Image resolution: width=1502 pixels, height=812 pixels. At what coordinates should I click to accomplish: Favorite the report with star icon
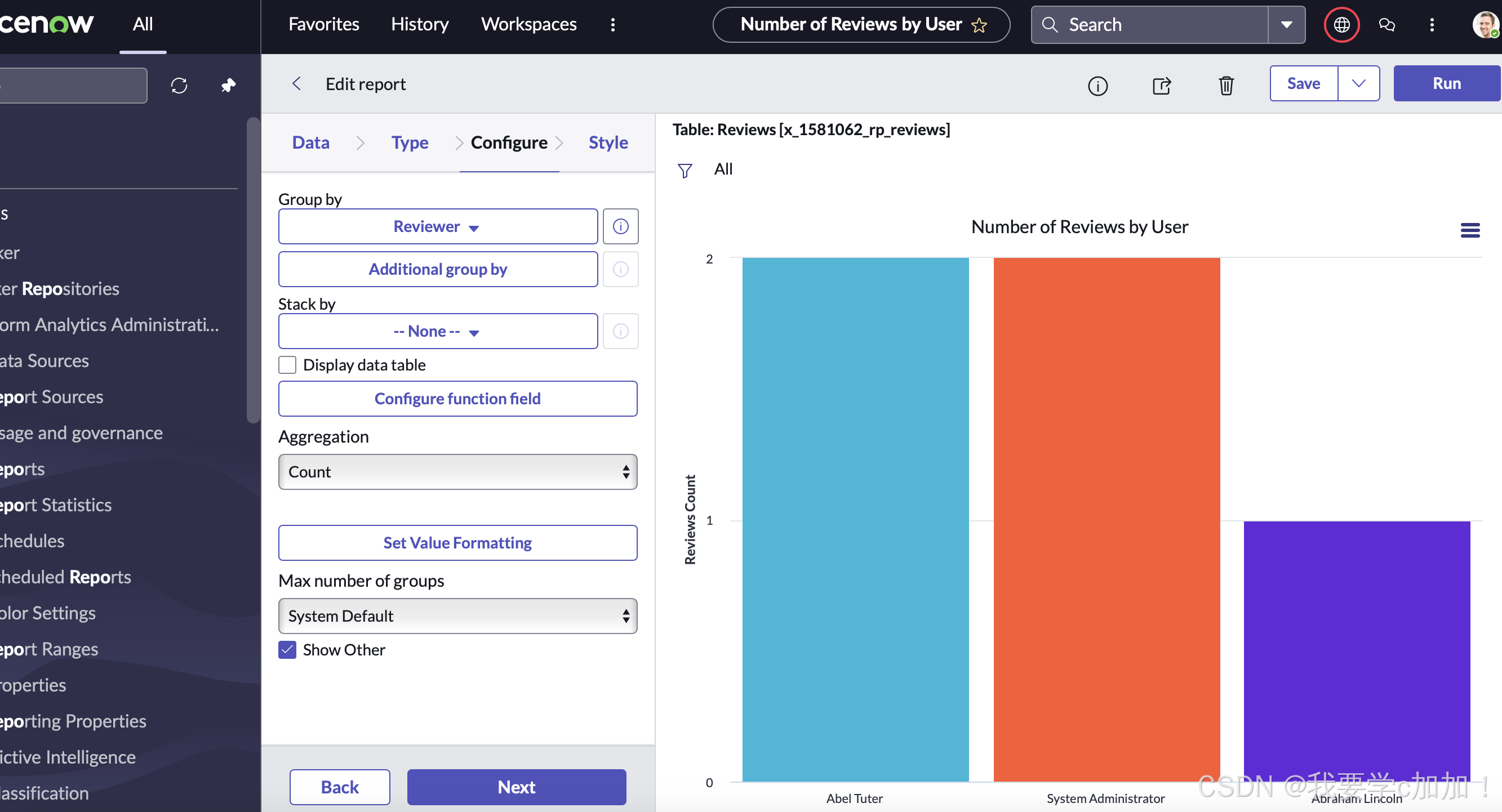(x=980, y=25)
